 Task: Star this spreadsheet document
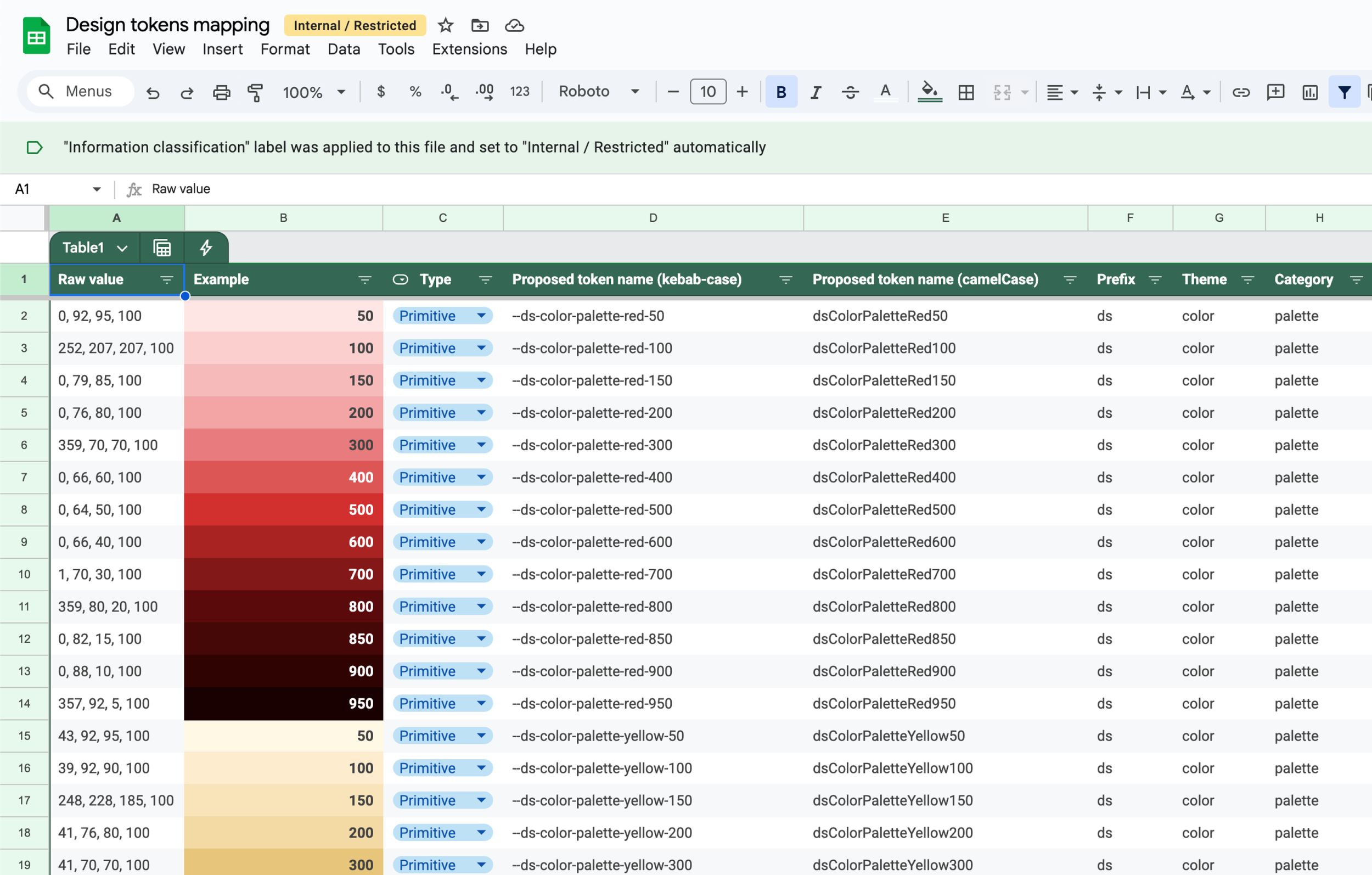(445, 25)
